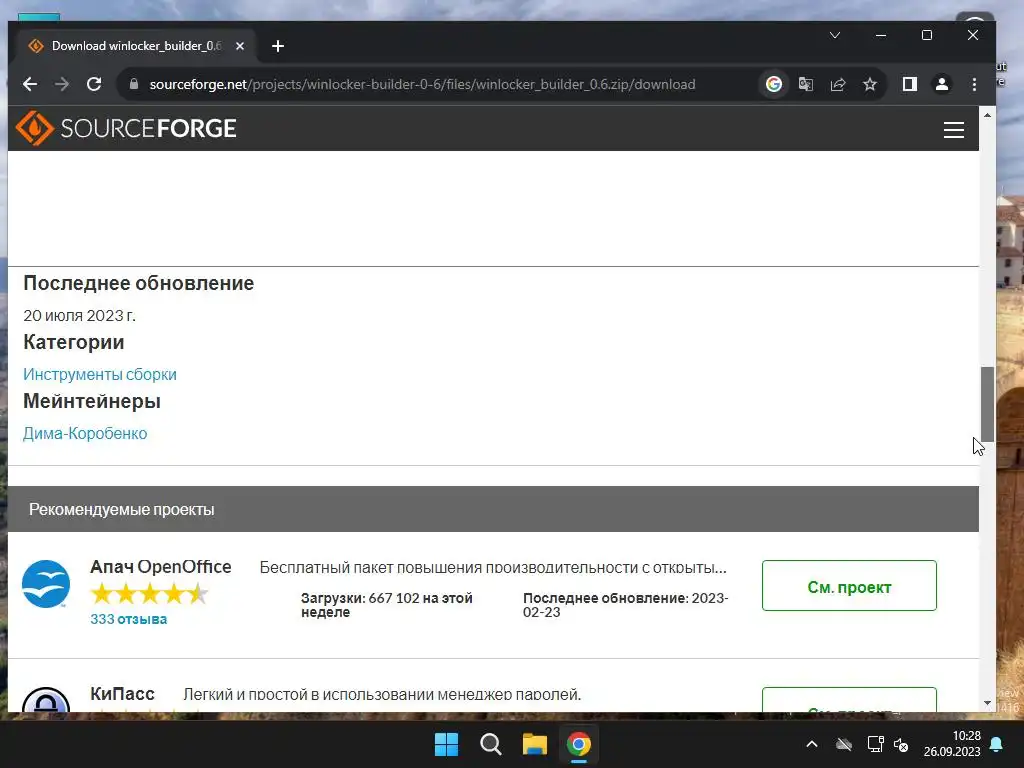The height and width of the screenshot is (768, 1024).
Task: Go back to the previous page
Action: pyautogui.click(x=30, y=84)
